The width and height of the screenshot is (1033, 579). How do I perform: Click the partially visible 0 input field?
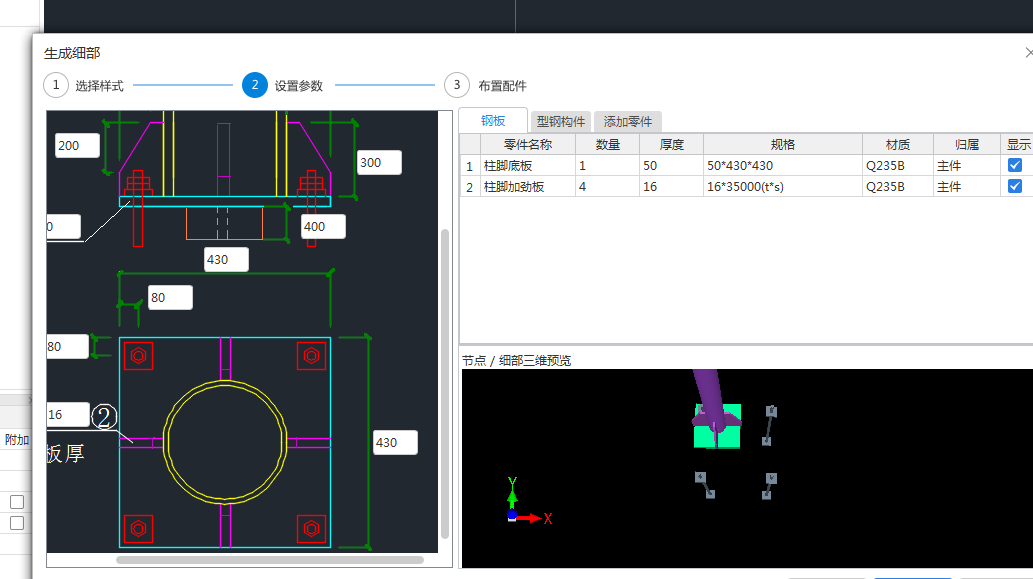[63, 227]
